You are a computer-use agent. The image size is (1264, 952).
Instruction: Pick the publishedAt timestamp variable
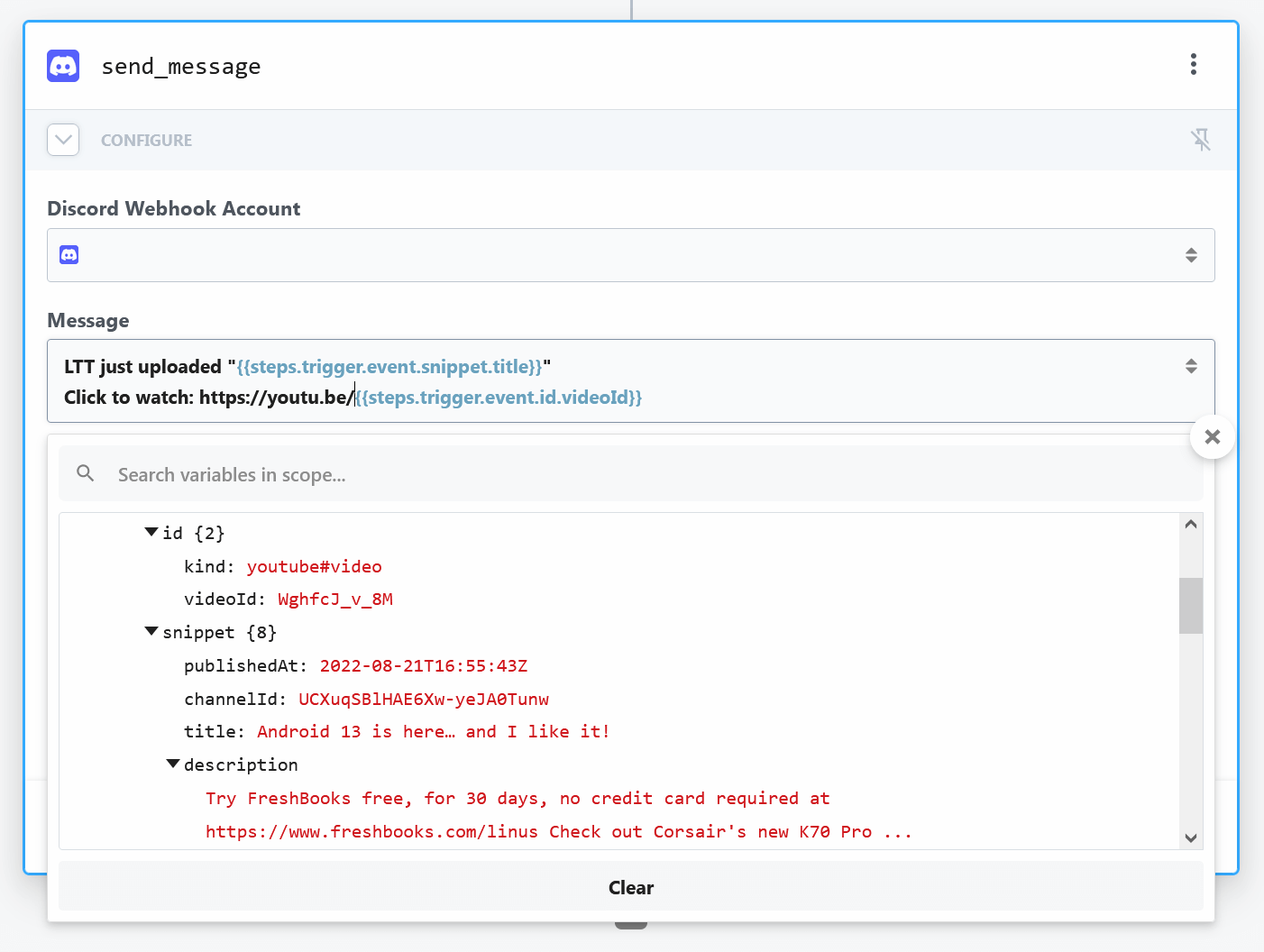point(423,666)
